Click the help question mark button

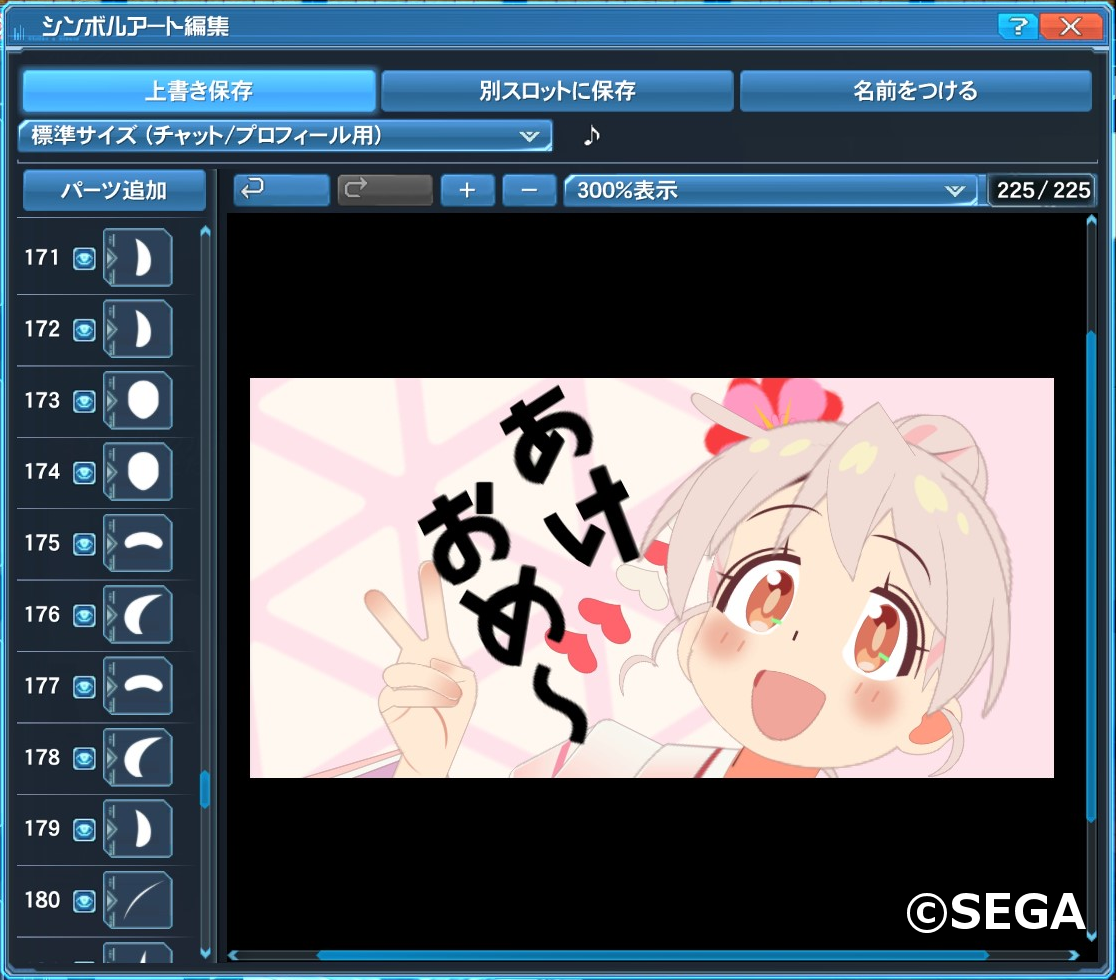(1018, 26)
